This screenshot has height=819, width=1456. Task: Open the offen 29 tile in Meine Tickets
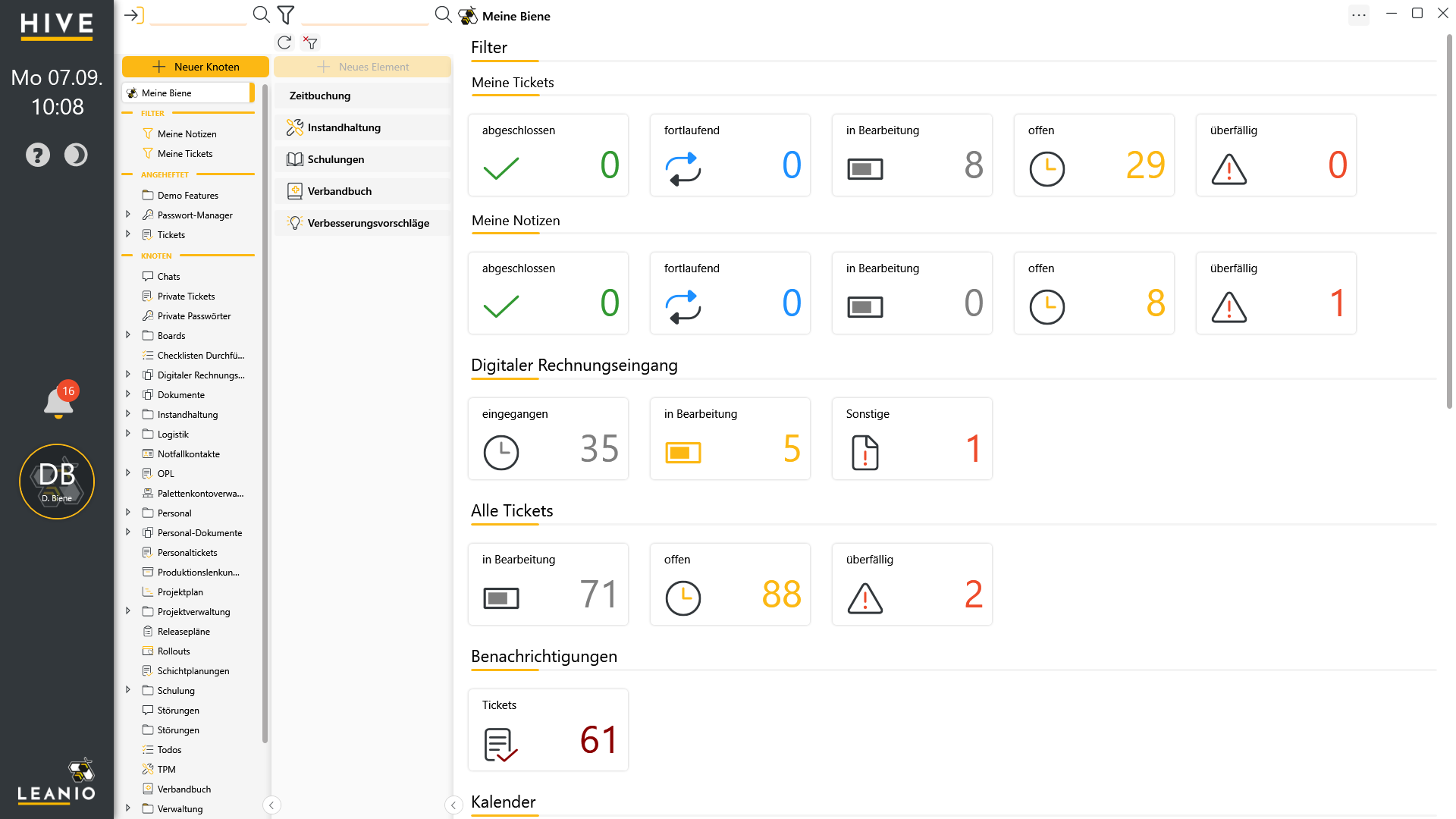(x=1094, y=155)
